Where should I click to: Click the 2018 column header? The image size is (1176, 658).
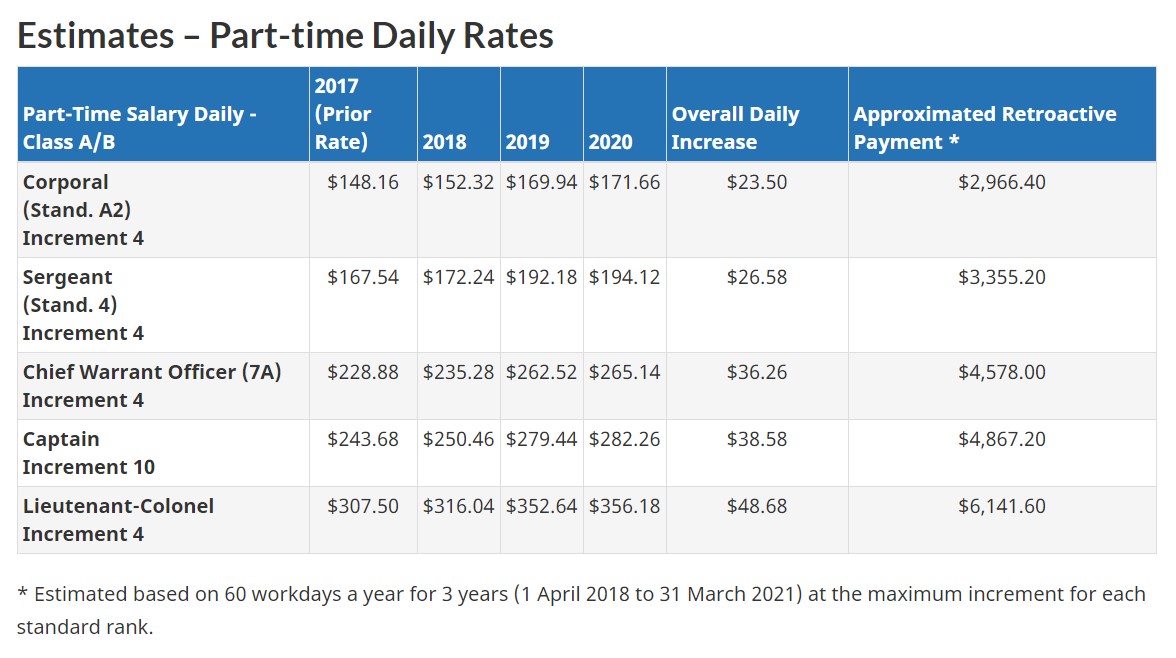pos(444,142)
